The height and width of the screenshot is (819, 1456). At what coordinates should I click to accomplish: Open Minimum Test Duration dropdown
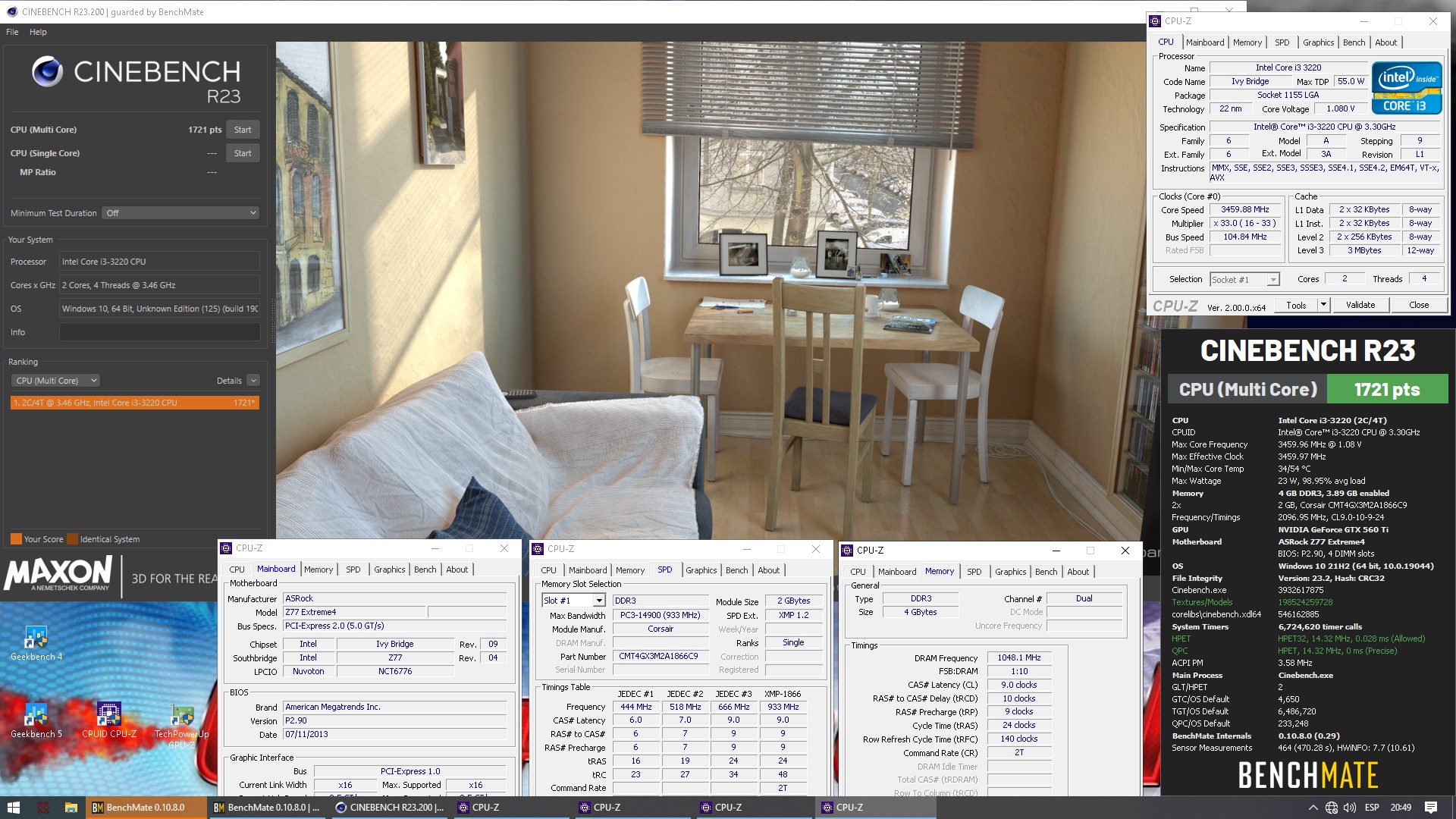click(182, 213)
